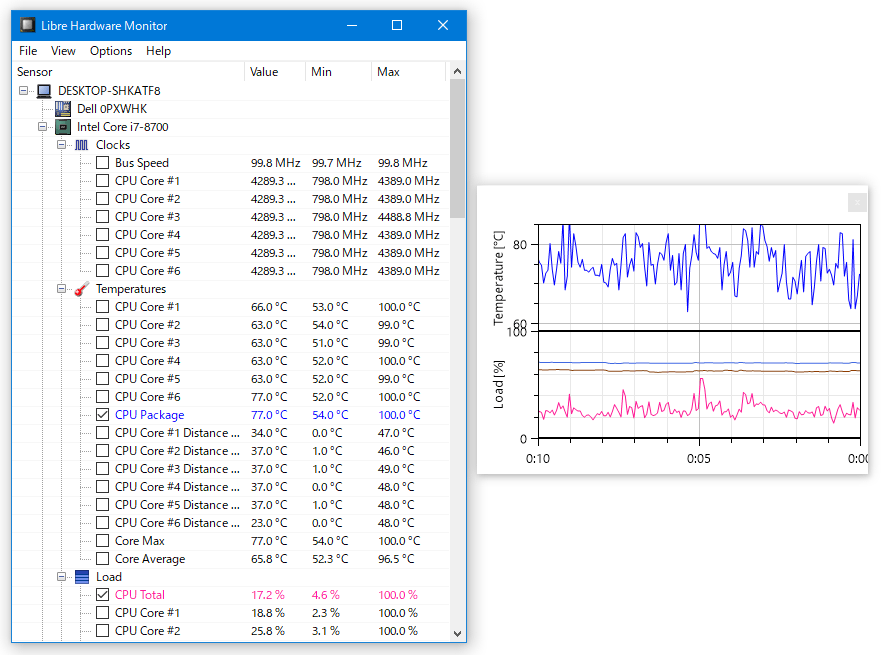
Task: Collapse the Load group
Action: coord(61,577)
